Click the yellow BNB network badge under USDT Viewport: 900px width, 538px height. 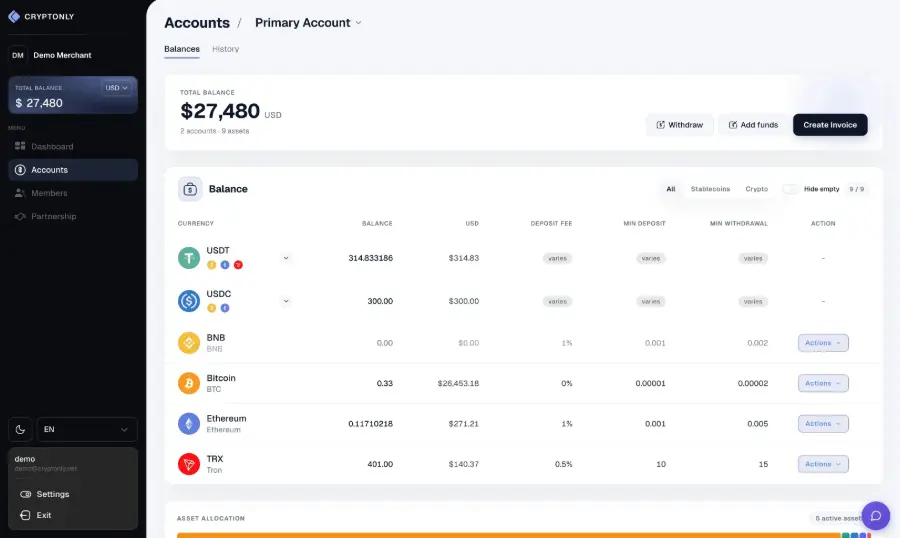[x=211, y=265]
